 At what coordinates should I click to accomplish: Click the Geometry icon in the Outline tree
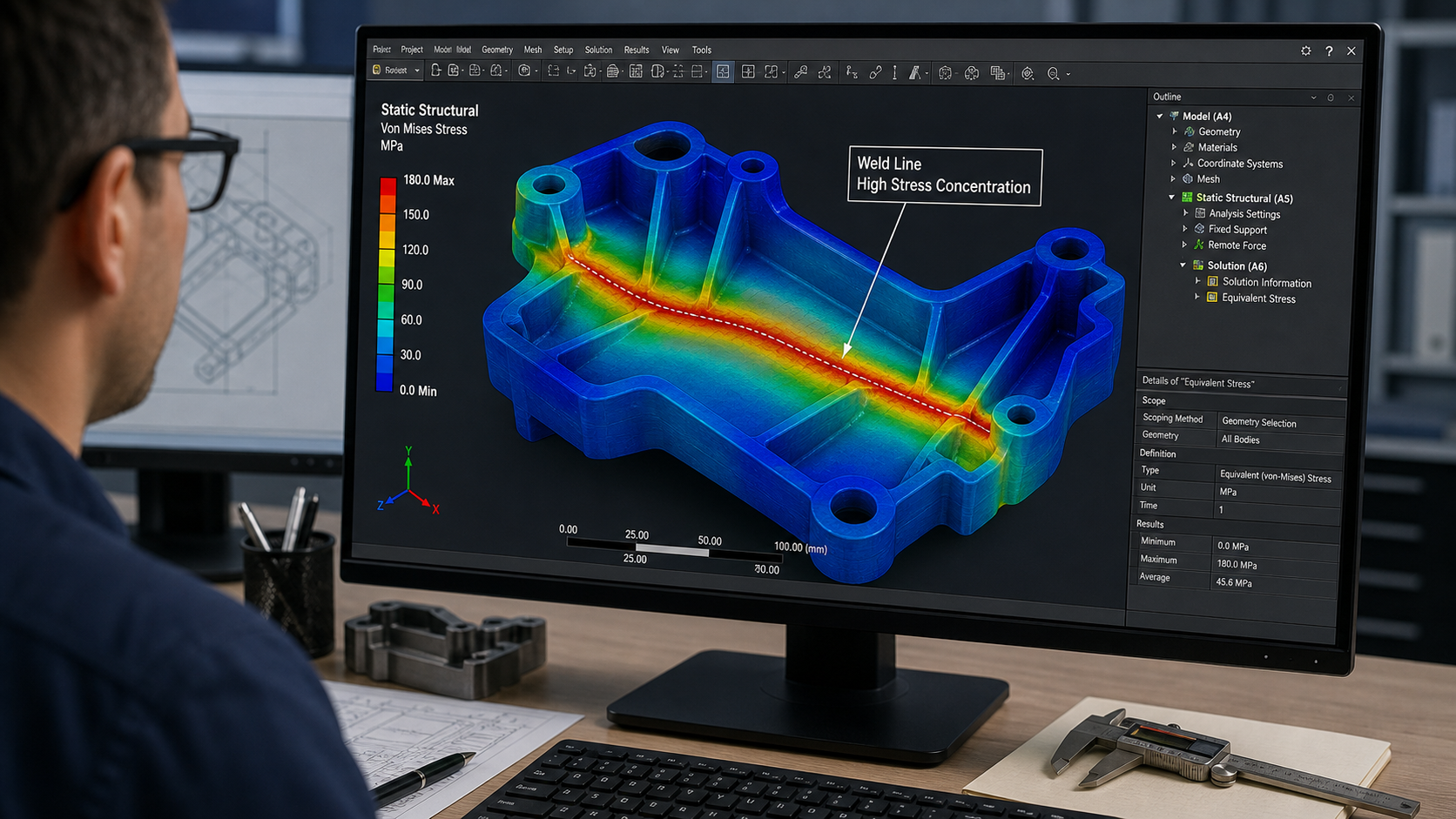1189,131
